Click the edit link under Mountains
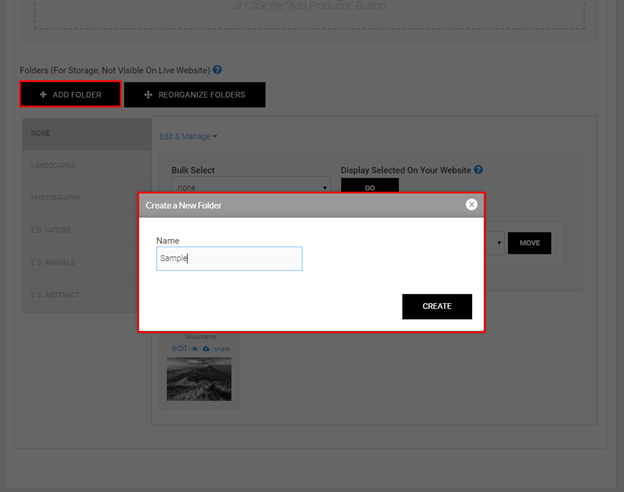 point(179,348)
